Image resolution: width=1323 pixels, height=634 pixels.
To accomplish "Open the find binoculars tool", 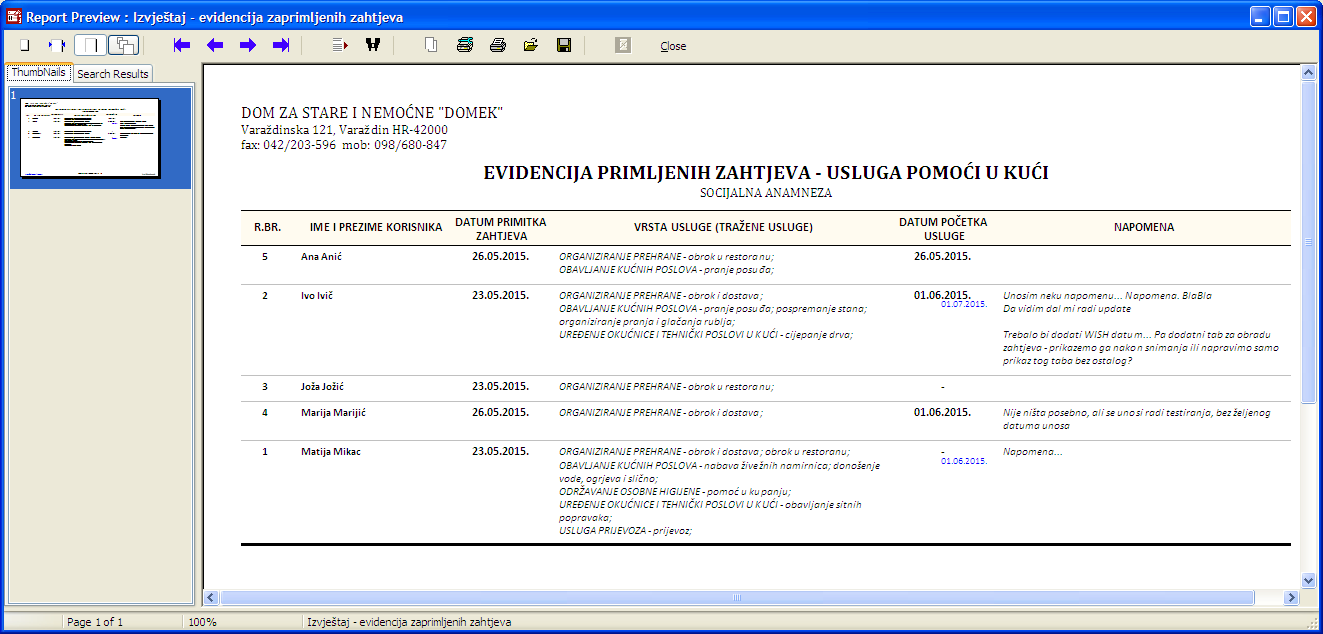I will click(x=373, y=45).
